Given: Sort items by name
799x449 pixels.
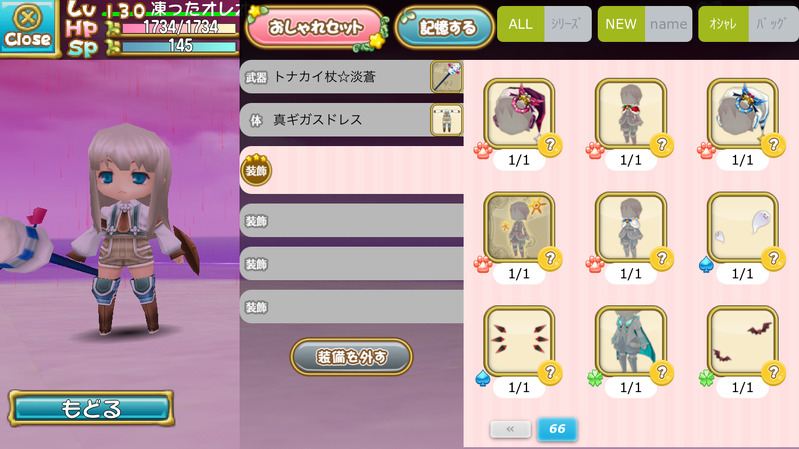Looking at the screenshot, I should point(668,24).
